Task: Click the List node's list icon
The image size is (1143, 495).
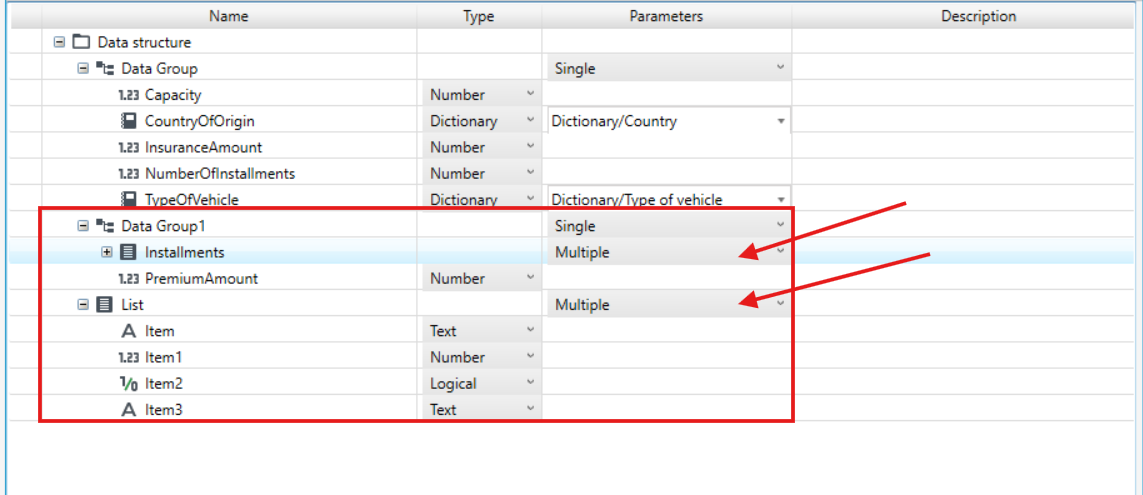Action: pyautogui.click(x=105, y=305)
